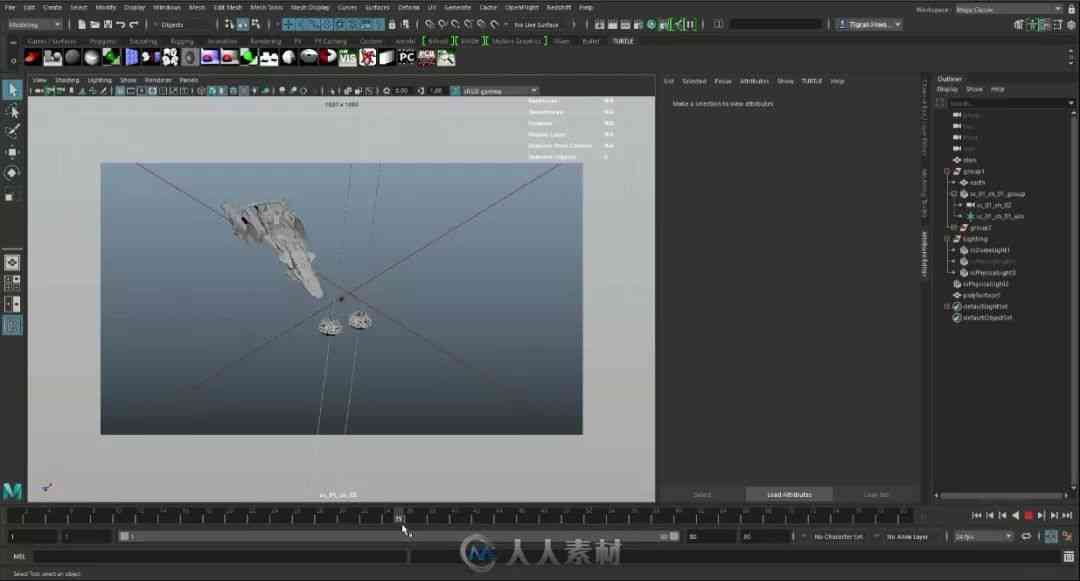Open the sRGB gamma view transform dropdown

click(x=501, y=91)
